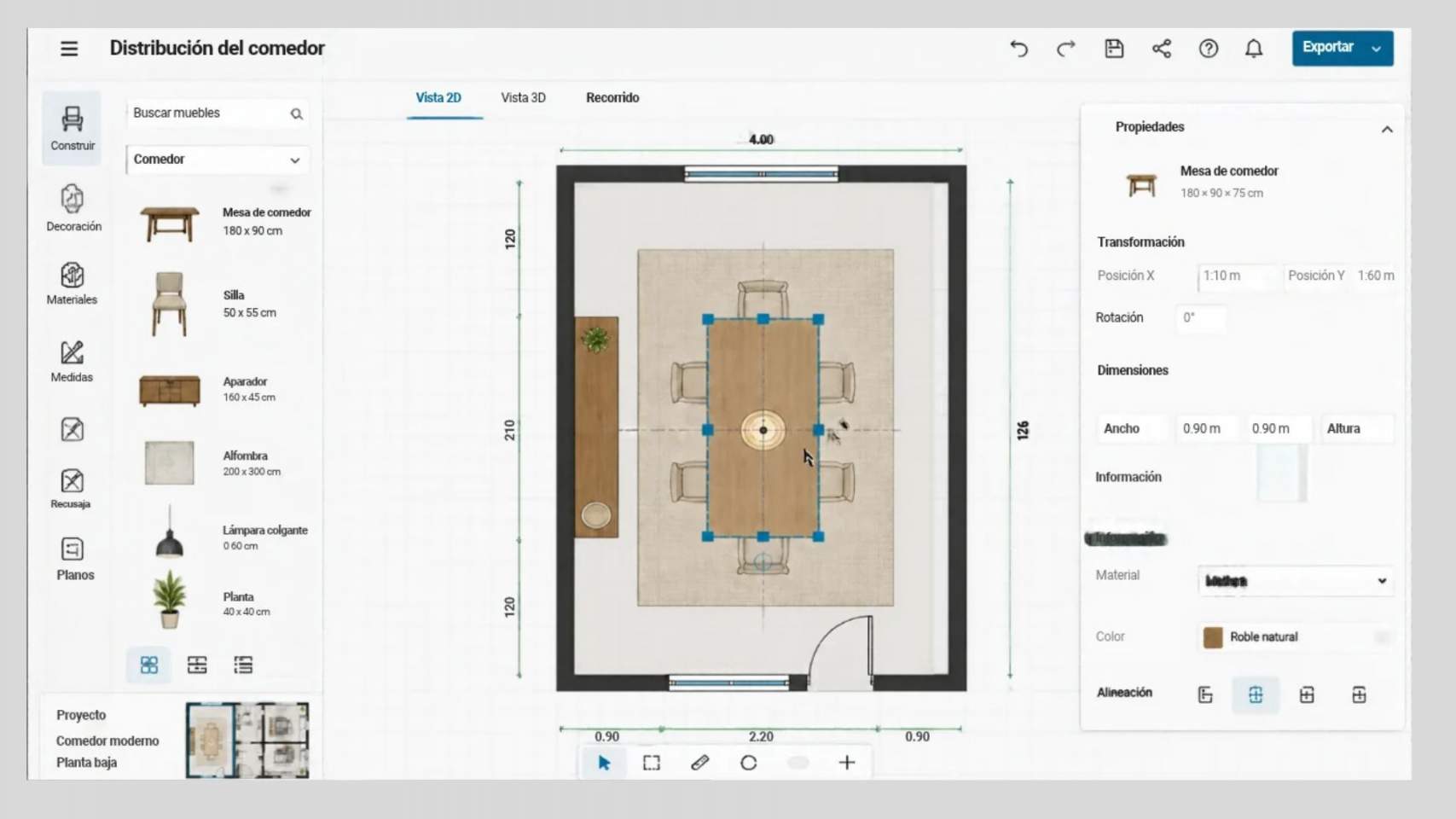Open the notifications bell

coord(1253,49)
